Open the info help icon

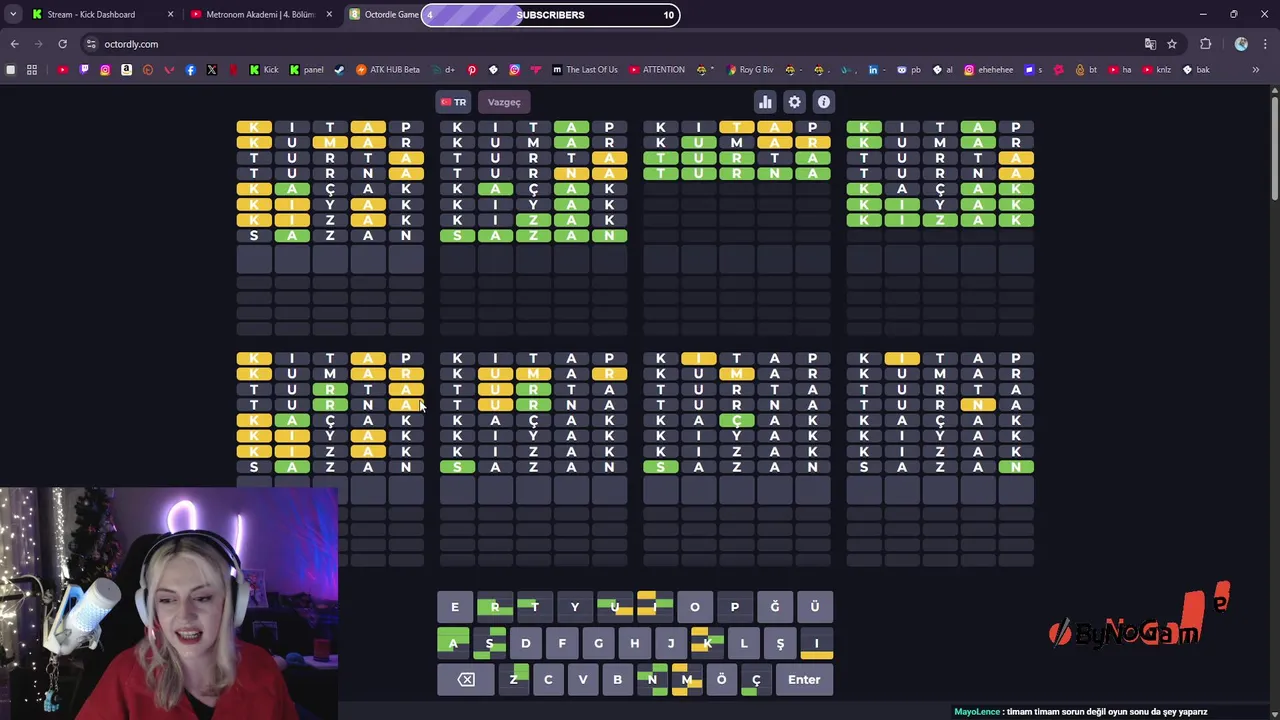click(x=824, y=102)
